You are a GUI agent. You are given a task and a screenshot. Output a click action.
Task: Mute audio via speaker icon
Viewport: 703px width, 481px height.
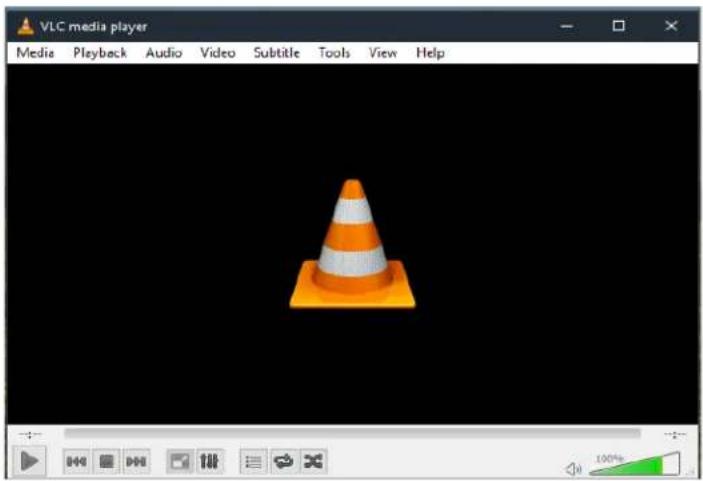coord(573,469)
